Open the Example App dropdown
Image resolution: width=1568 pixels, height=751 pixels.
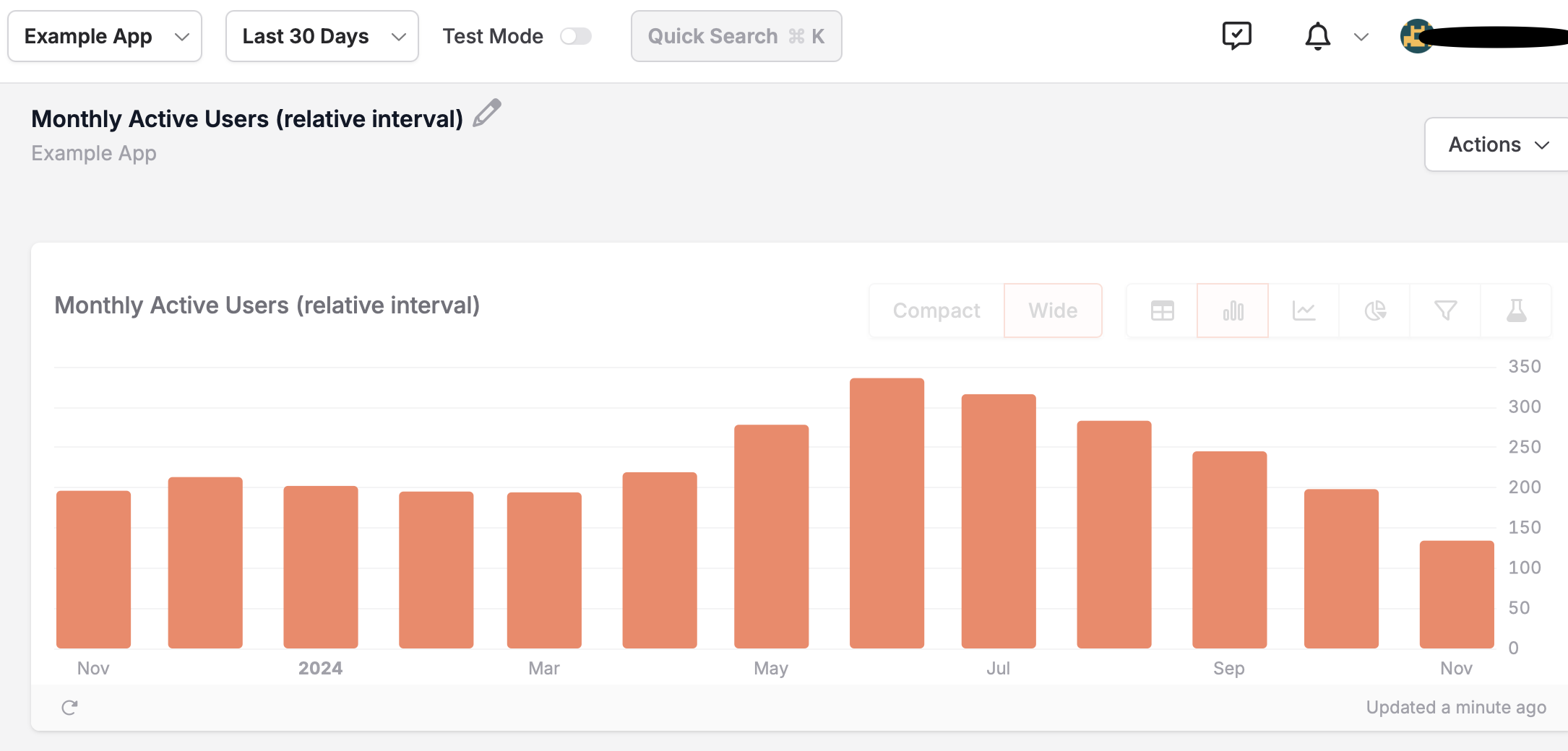pos(105,36)
